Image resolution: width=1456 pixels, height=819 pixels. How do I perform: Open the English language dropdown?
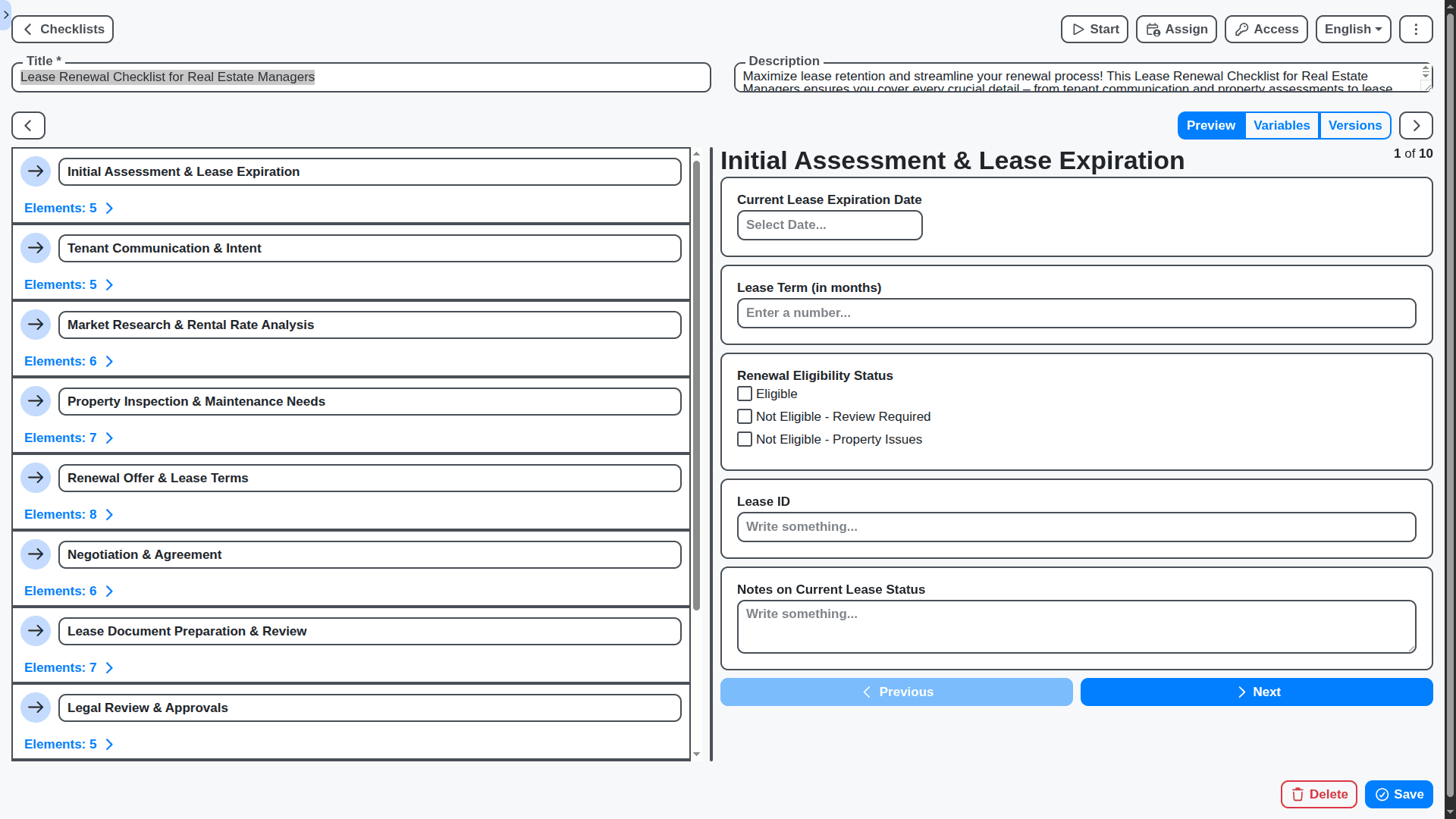pyautogui.click(x=1353, y=29)
